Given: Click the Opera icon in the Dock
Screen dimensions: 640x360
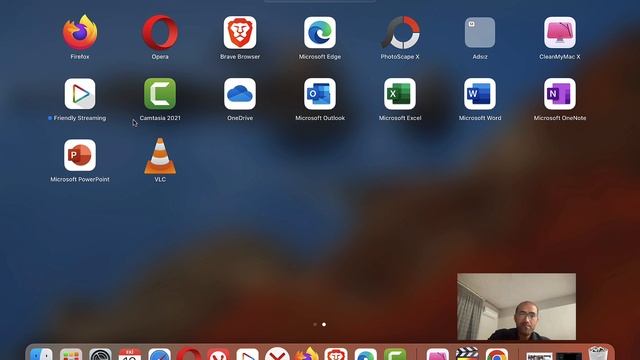Looking at the screenshot, I should [x=189, y=354].
